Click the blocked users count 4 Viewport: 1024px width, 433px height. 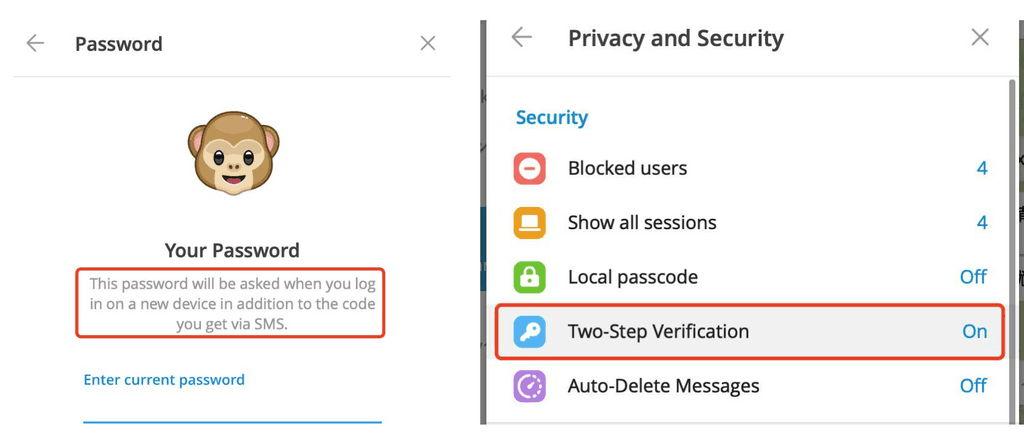click(982, 168)
